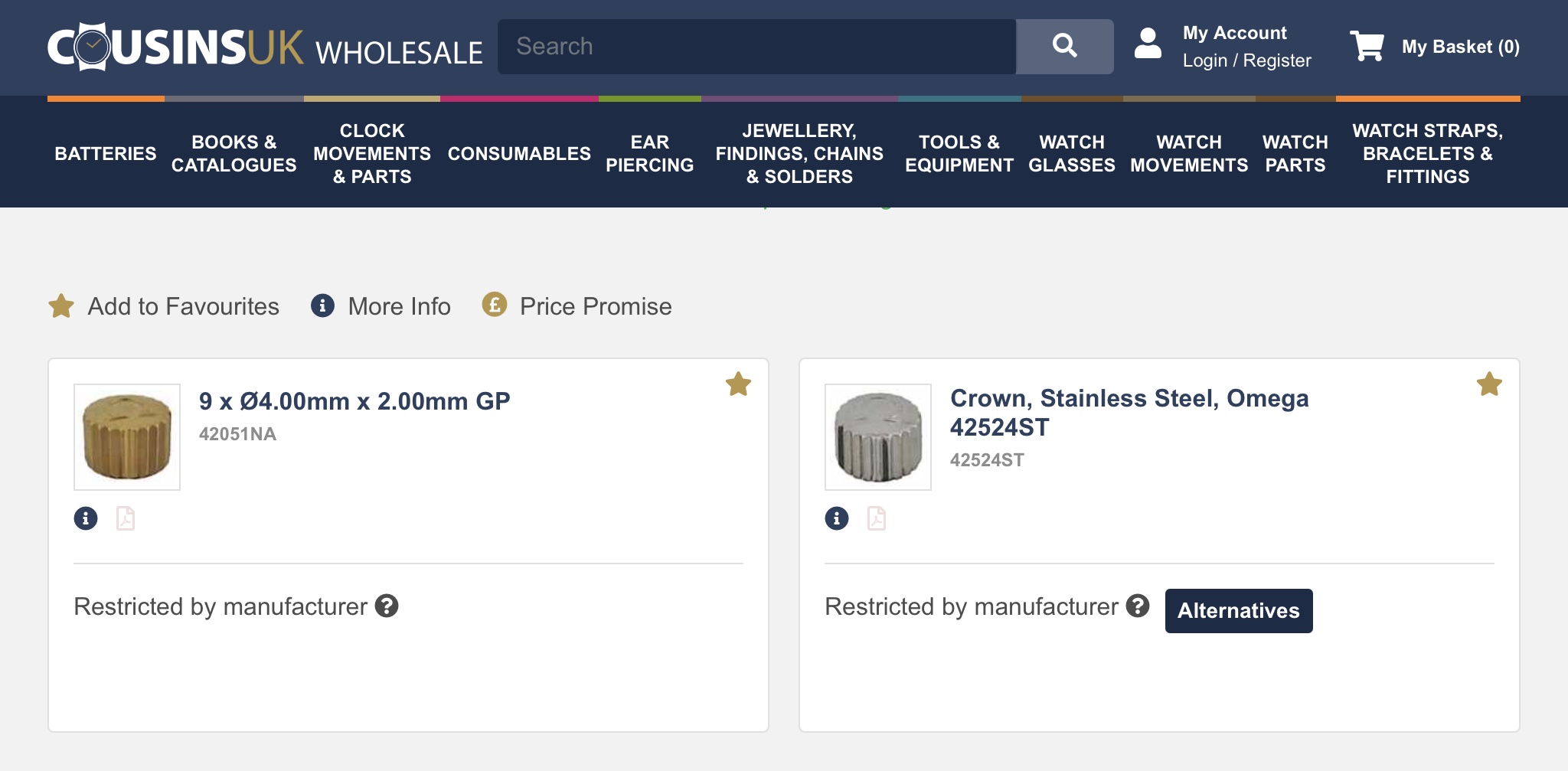Click the Alternatives button
This screenshot has width=1568, height=771.
tap(1238, 610)
